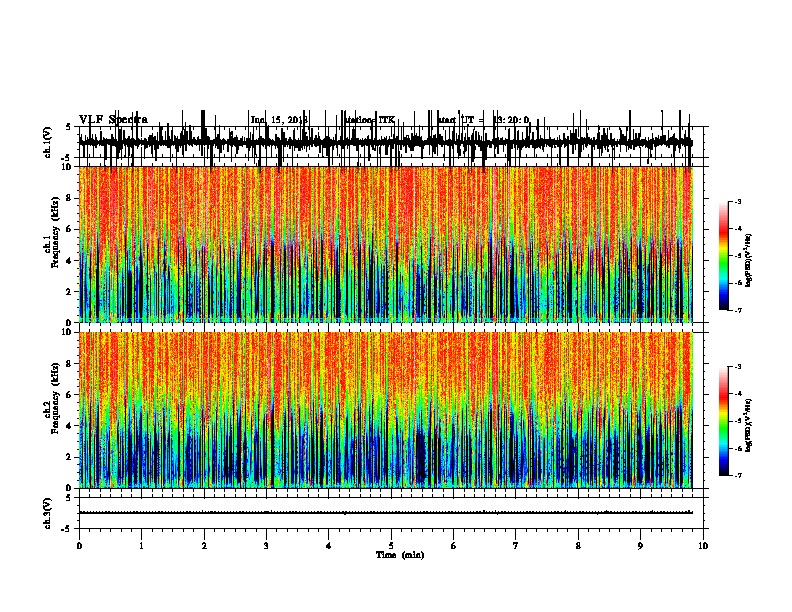Click the ch.1 spectrogram color scale bar

click(x=724, y=256)
